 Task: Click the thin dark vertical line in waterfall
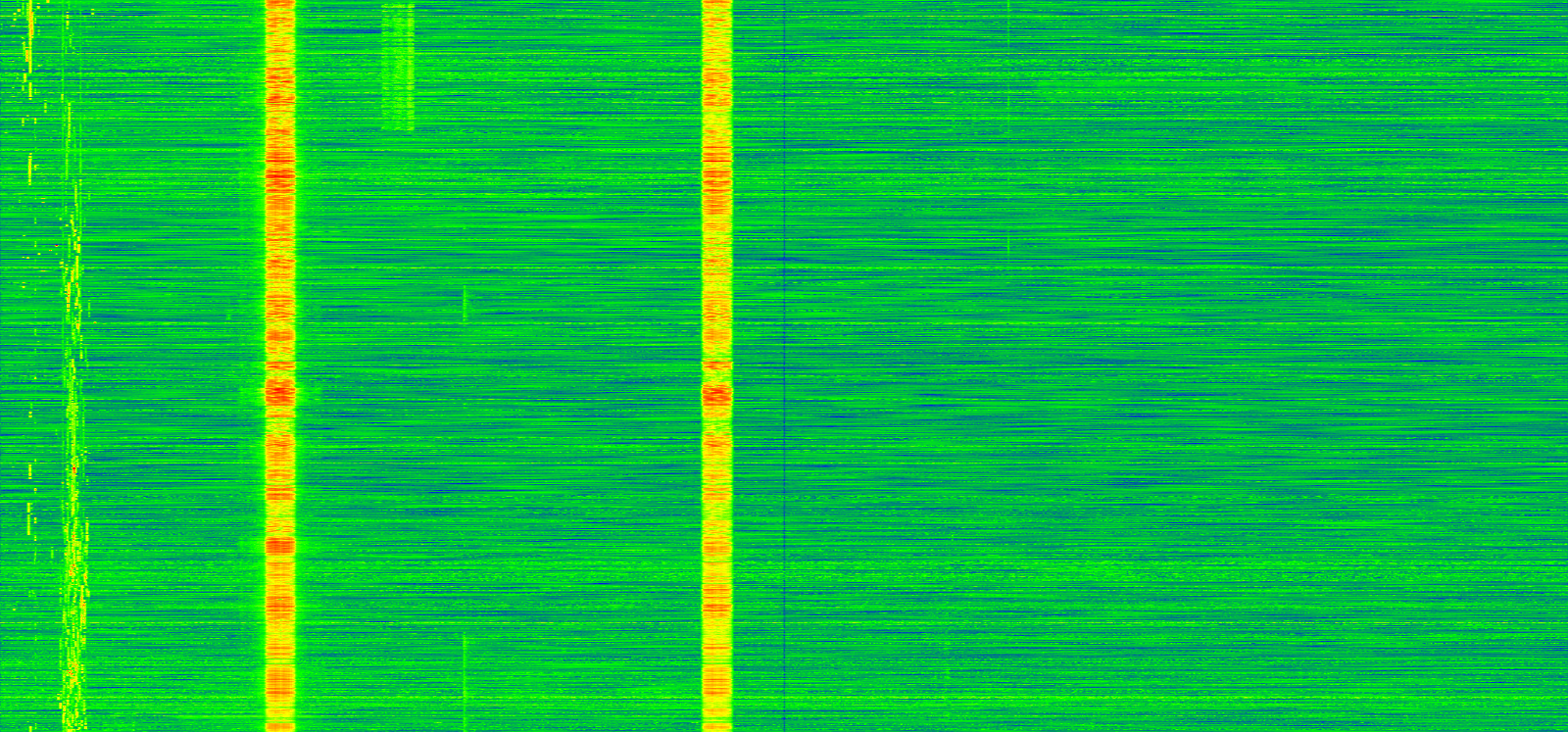[x=785, y=392]
